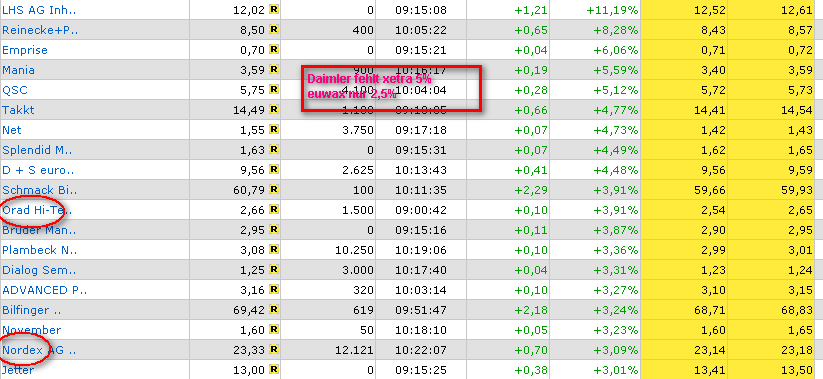This screenshot has height=379, width=823.
Task: Click the R icon in the ADVANCED P.. row
Action: 273,290
